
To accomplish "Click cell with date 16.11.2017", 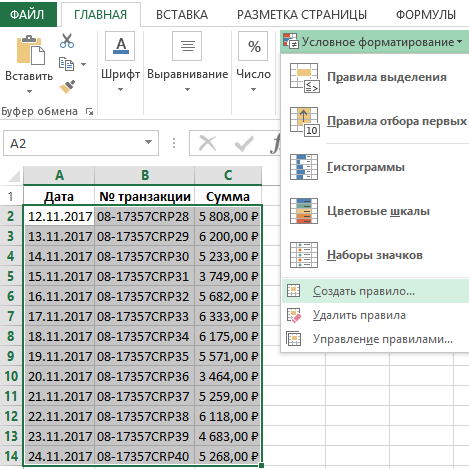I will pos(59,296).
